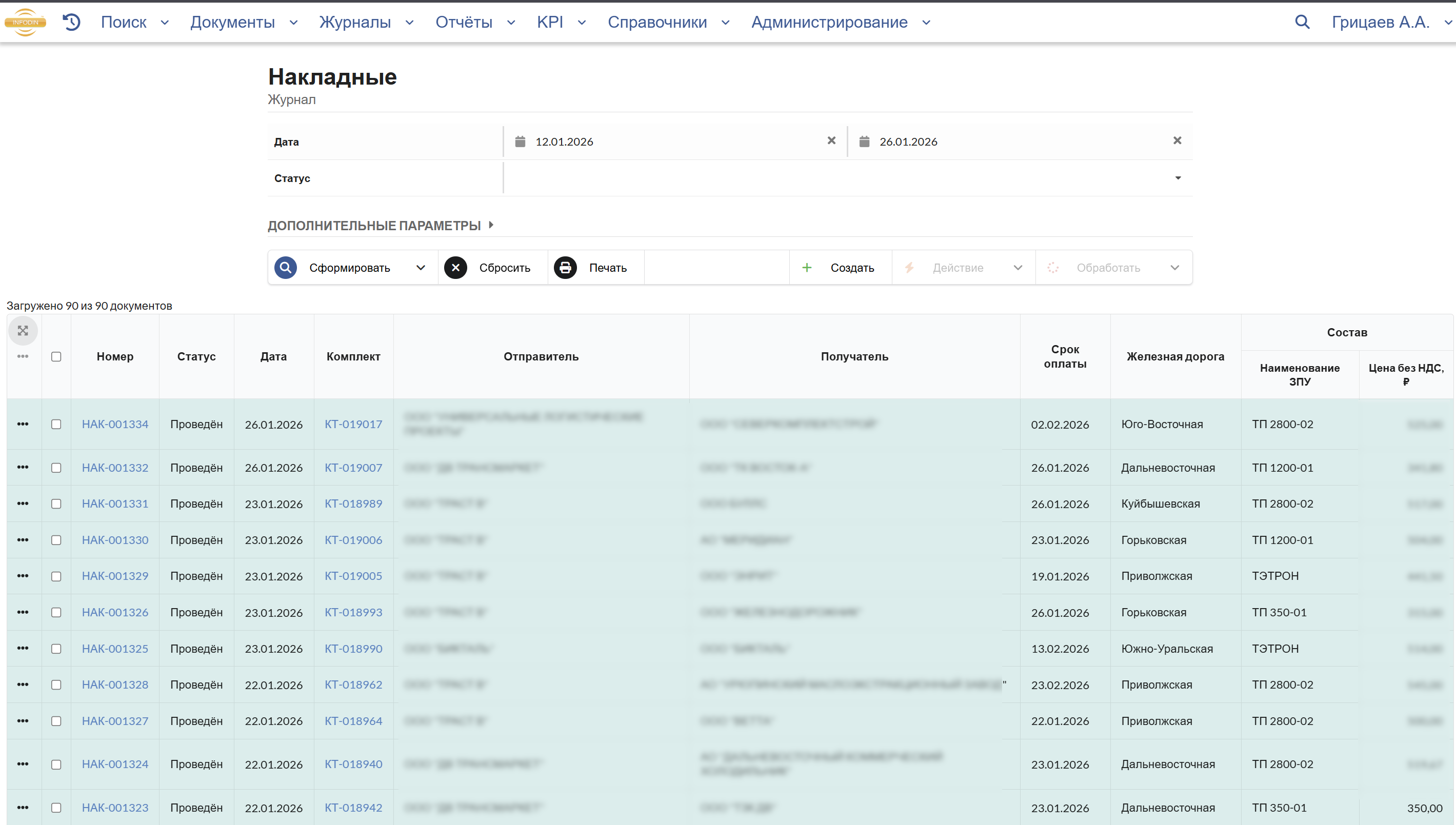Open row menu for НАК-001328

tap(23, 685)
